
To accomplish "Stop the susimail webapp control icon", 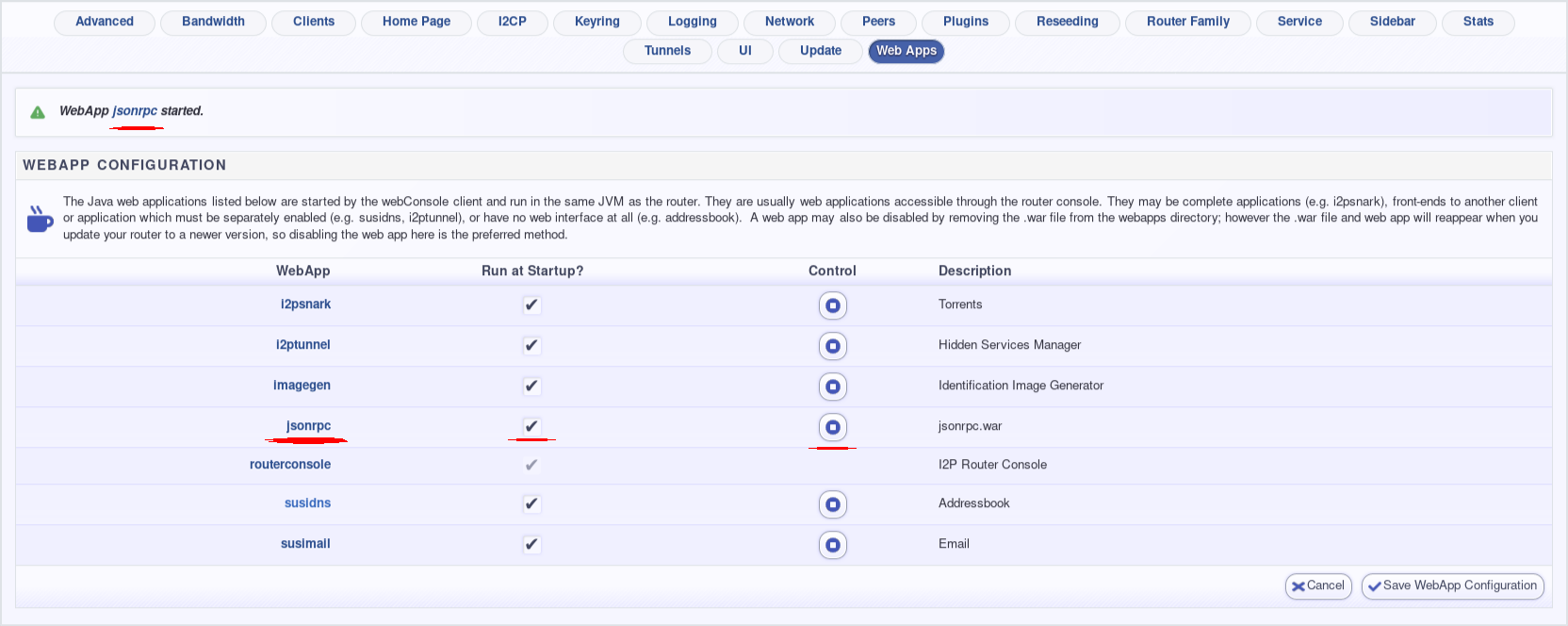I will point(833,545).
